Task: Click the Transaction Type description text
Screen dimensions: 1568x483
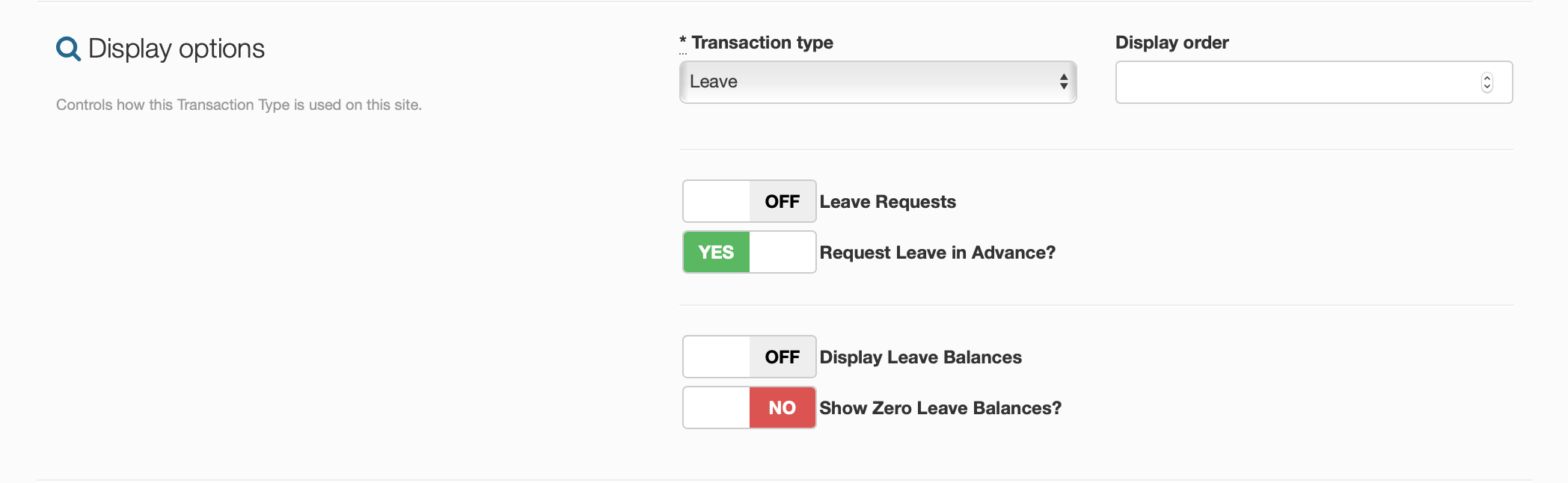Action: (239, 105)
